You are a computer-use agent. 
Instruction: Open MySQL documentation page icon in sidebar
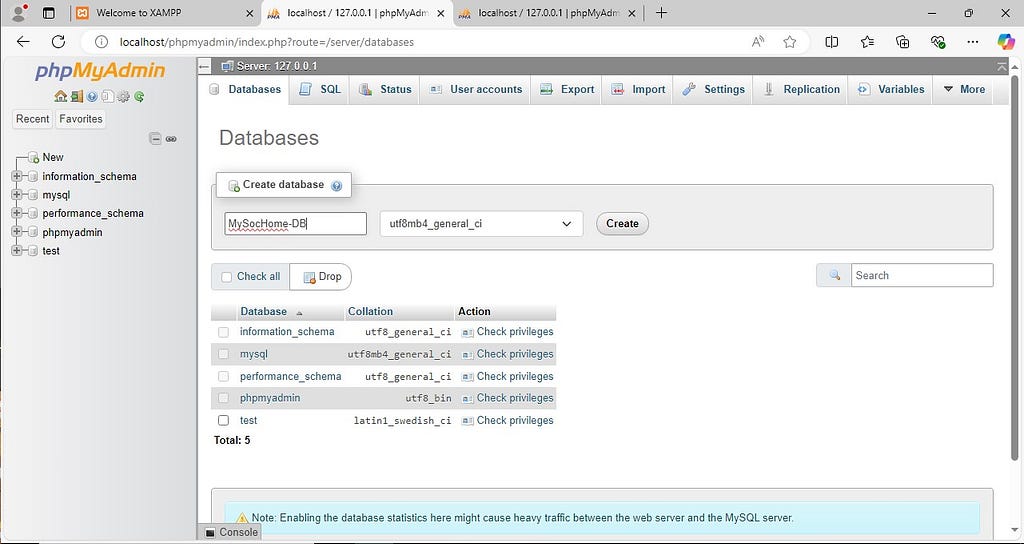click(x=108, y=97)
